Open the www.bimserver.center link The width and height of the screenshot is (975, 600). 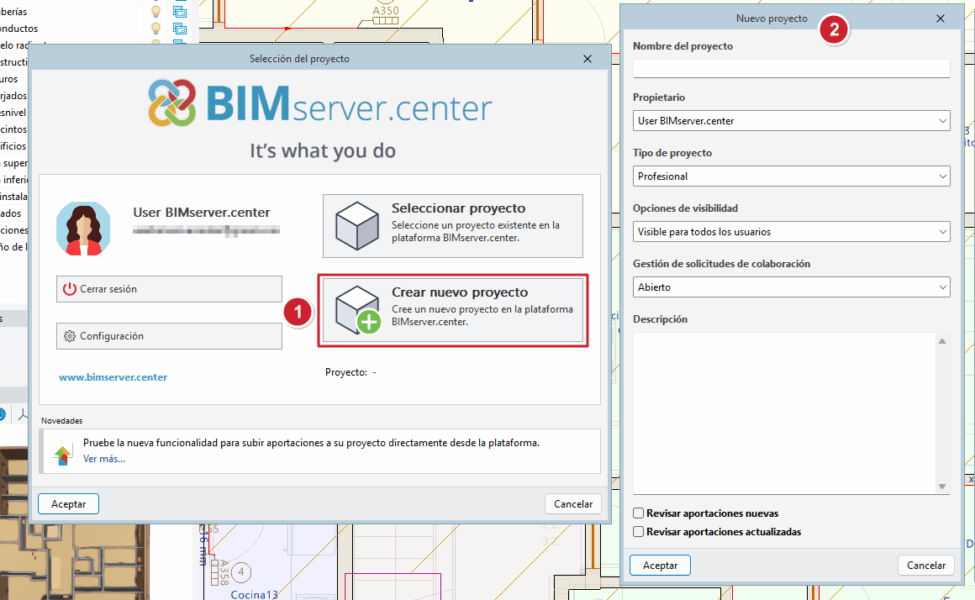pyautogui.click(x=113, y=378)
